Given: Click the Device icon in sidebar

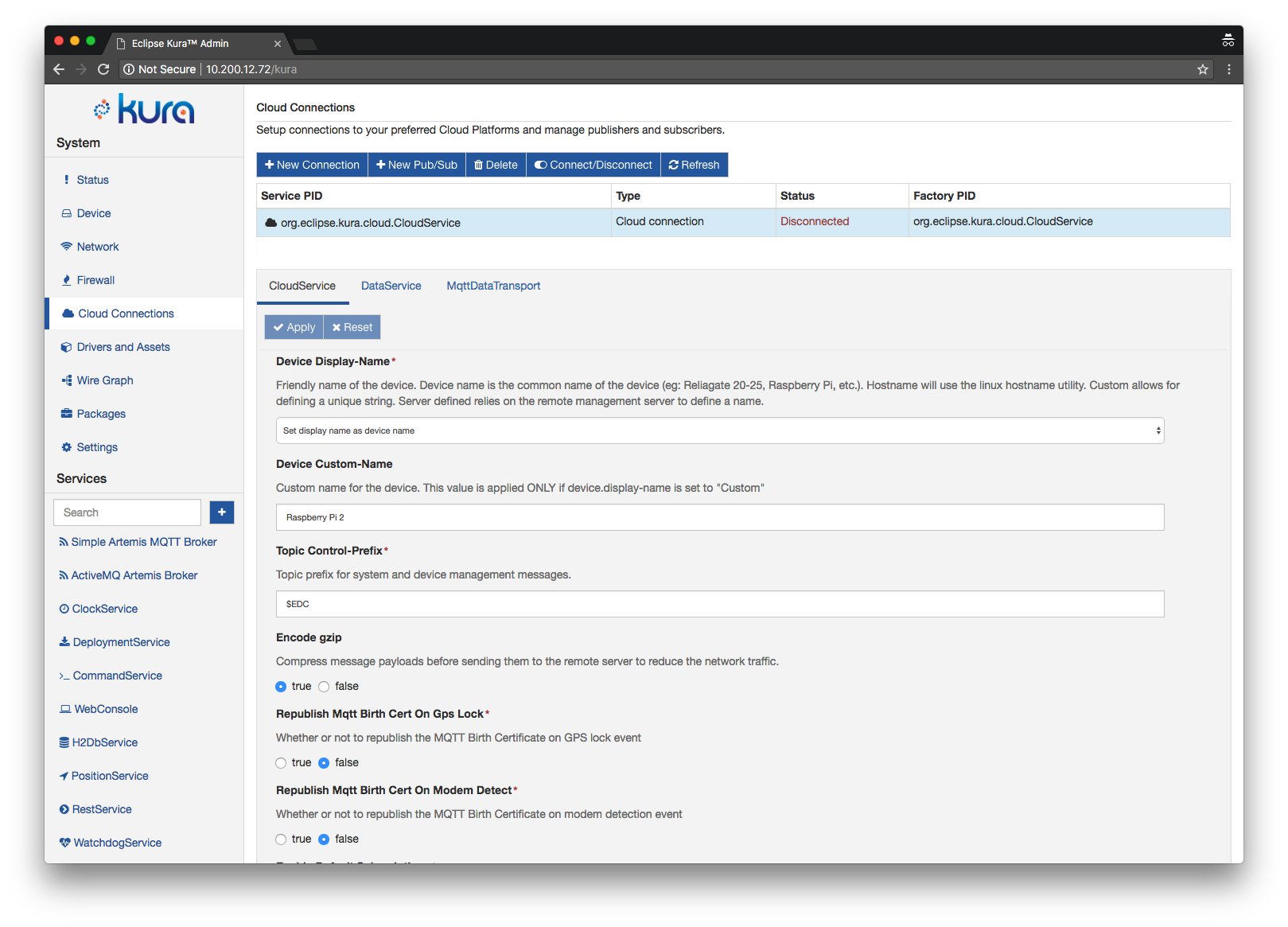Looking at the screenshot, I should point(67,213).
